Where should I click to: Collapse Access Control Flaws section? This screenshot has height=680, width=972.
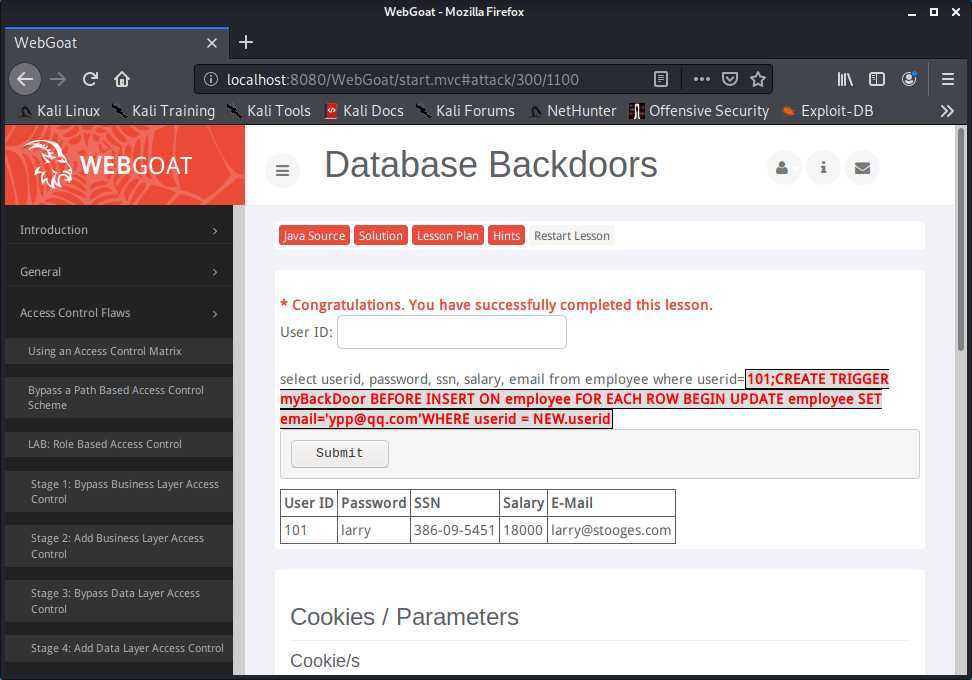pyautogui.click(x=119, y=314)
